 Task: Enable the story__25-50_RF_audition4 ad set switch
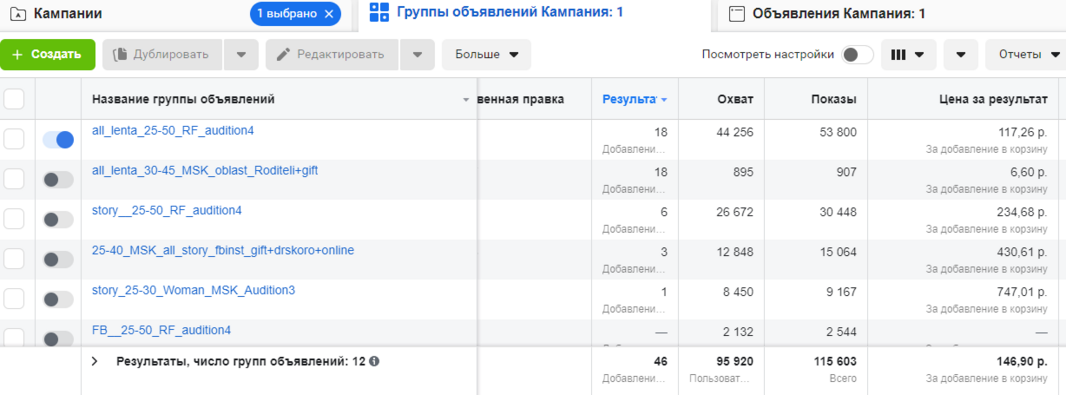(x=58, y=220)
